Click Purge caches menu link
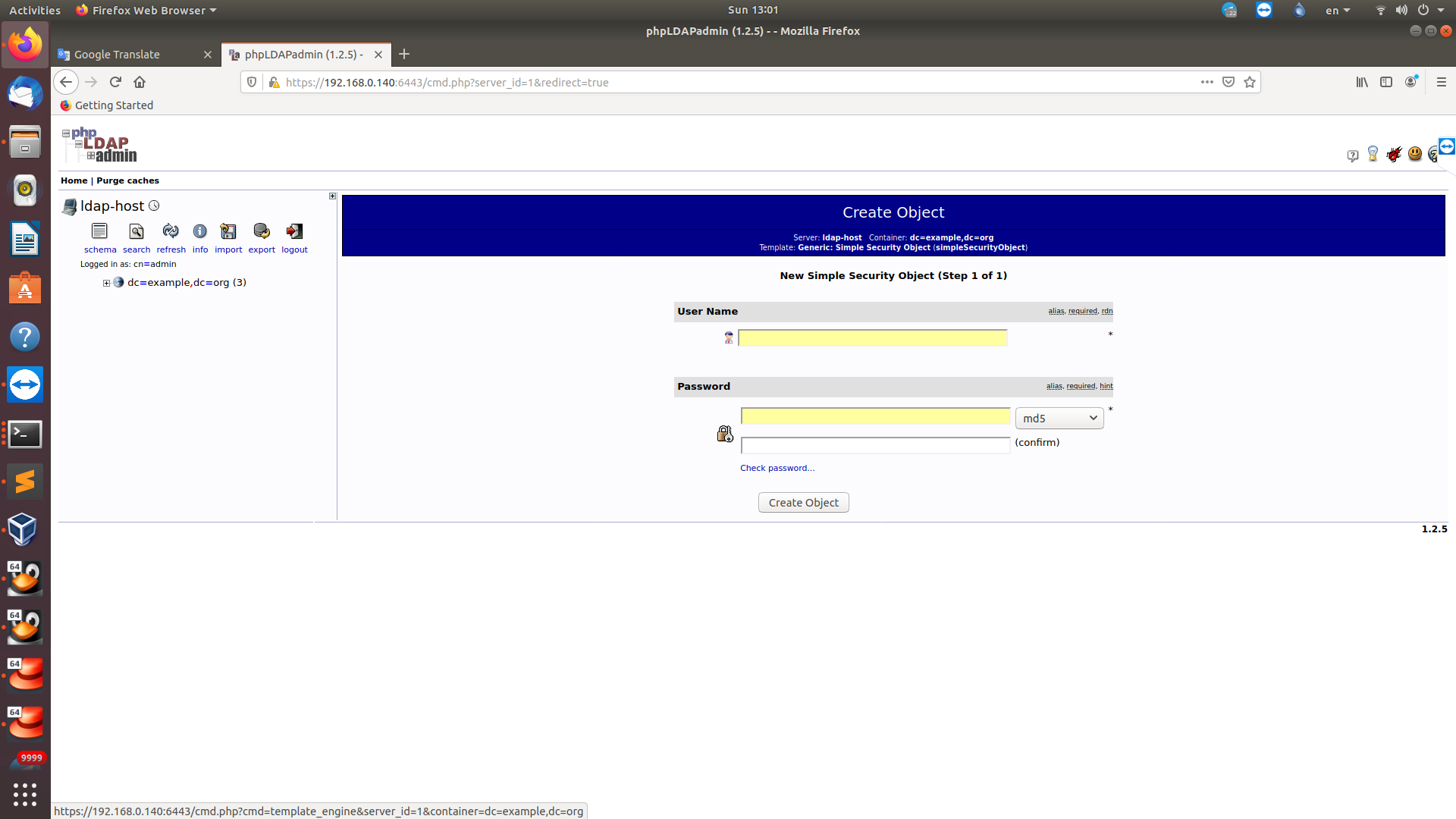1456x819 pixels. coord(127,180)
